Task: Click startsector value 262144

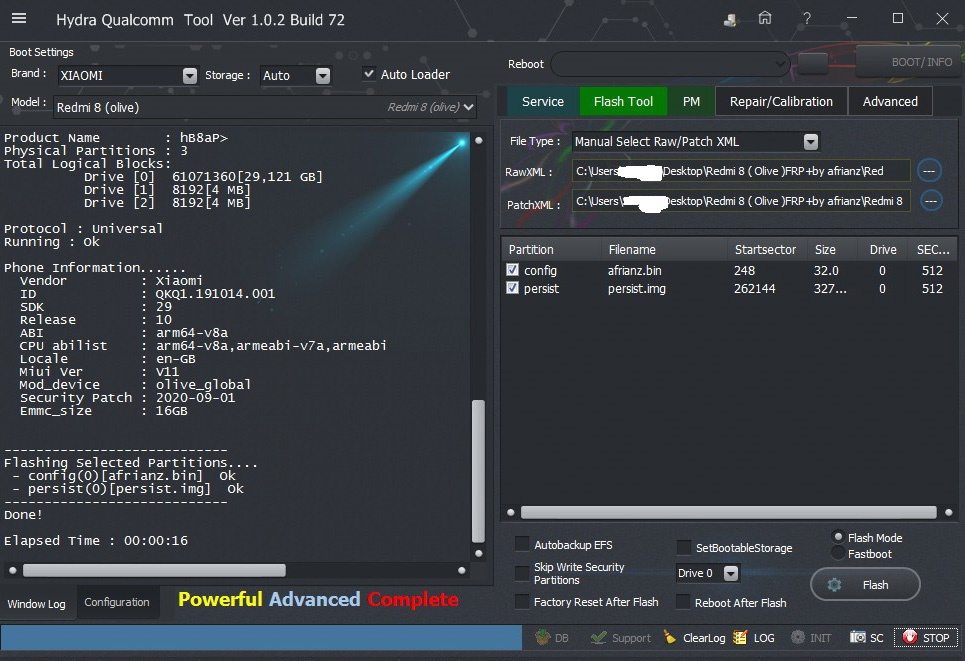Action: pos(755,288)
